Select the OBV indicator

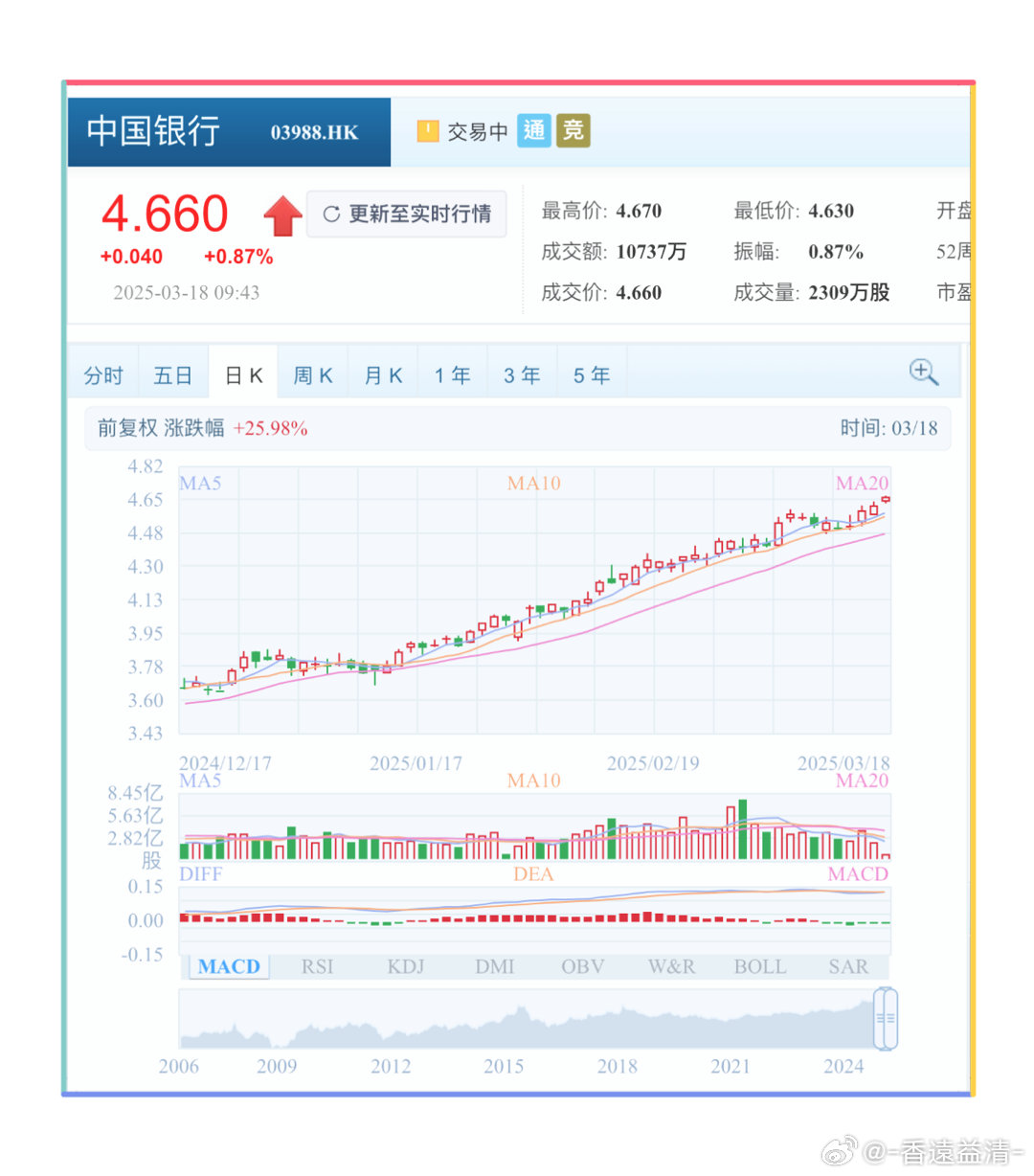(x=583, y=966)
